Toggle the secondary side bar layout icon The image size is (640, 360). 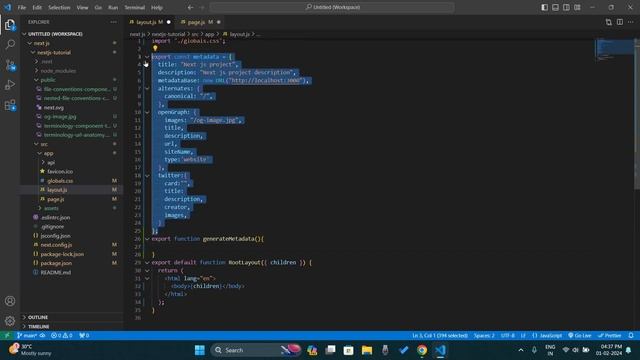pyautogui.click(x=567, y=7)
